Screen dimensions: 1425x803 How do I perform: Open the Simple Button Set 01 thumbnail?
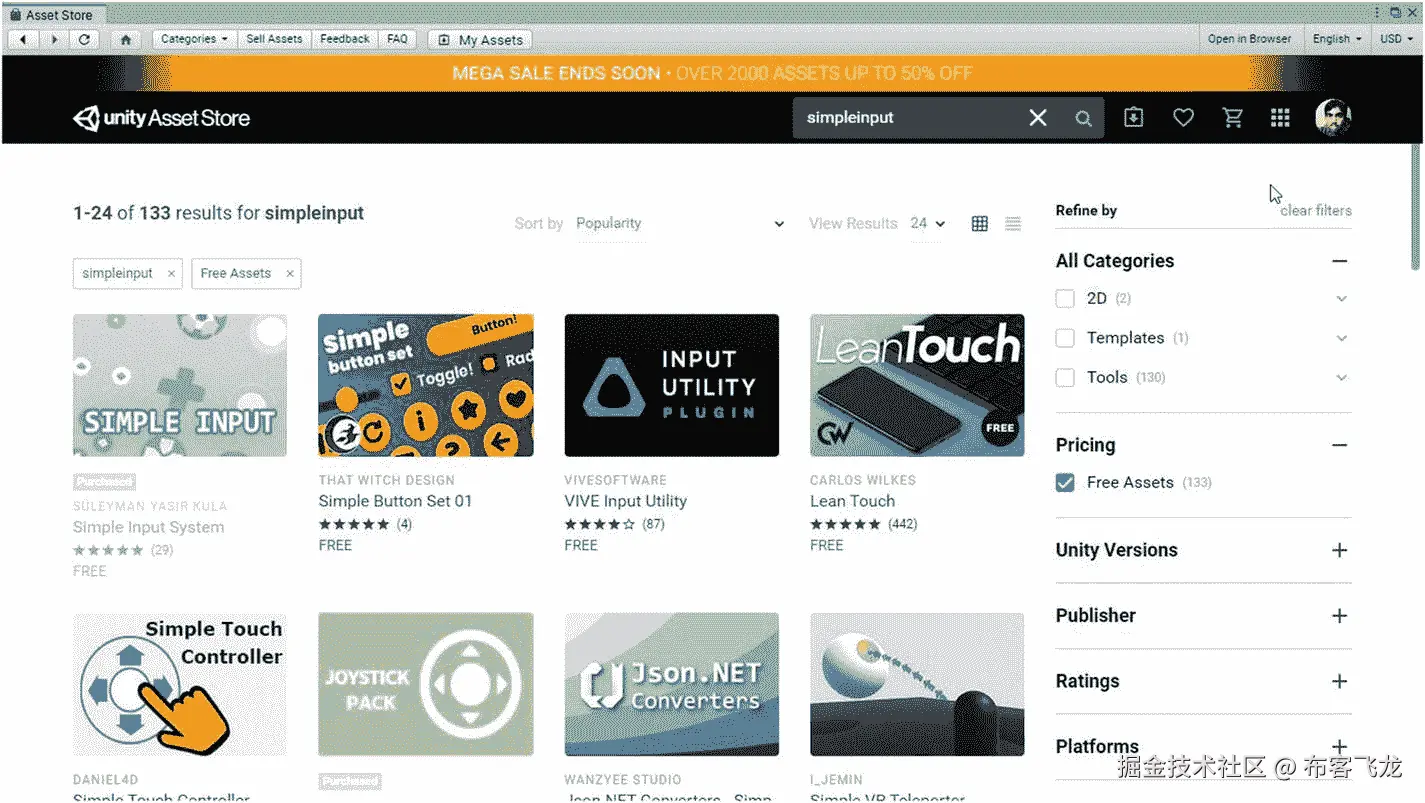pyautogui.click(x=426, y=386)
